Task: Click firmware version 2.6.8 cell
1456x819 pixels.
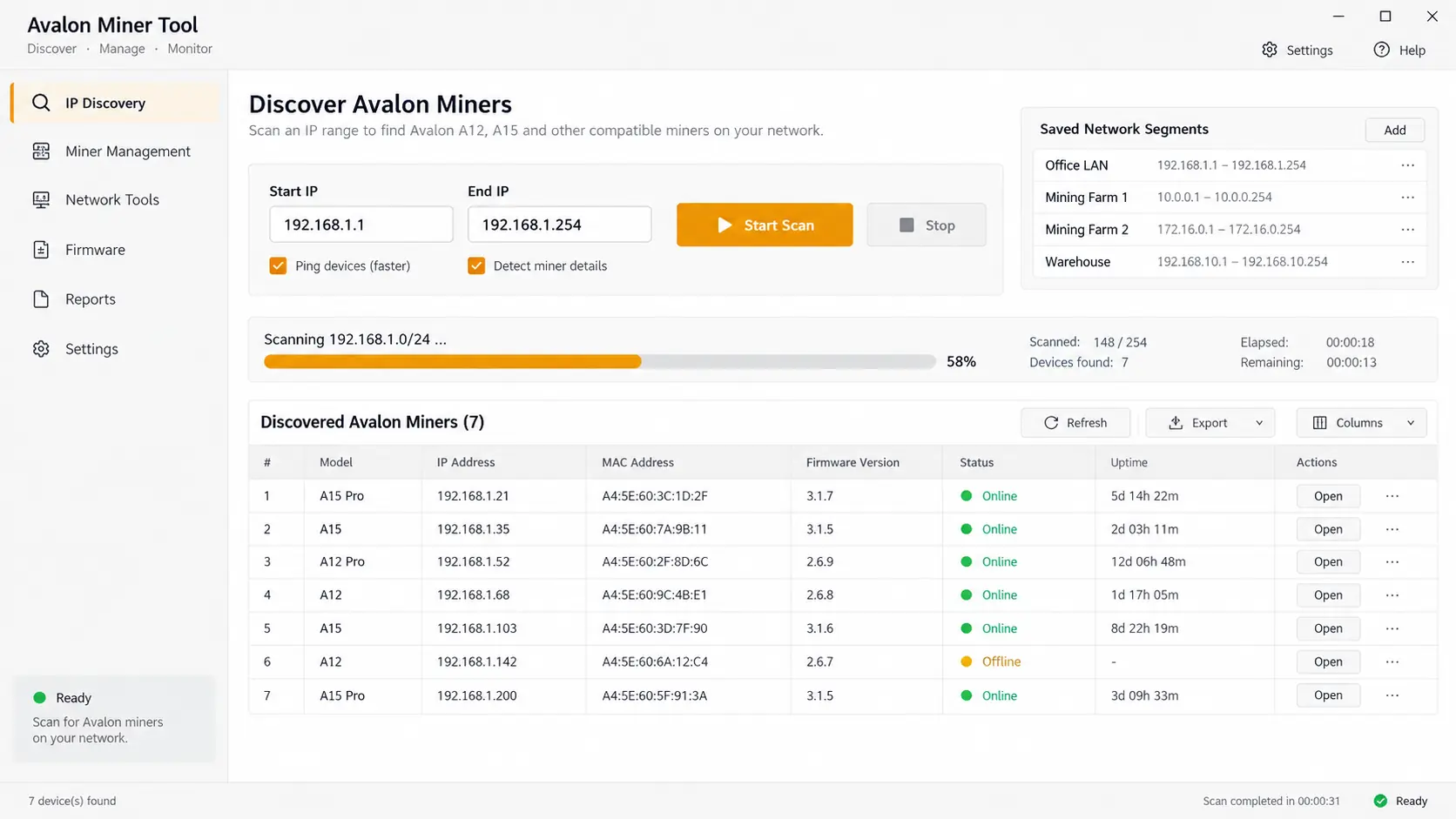Action: 819,595
